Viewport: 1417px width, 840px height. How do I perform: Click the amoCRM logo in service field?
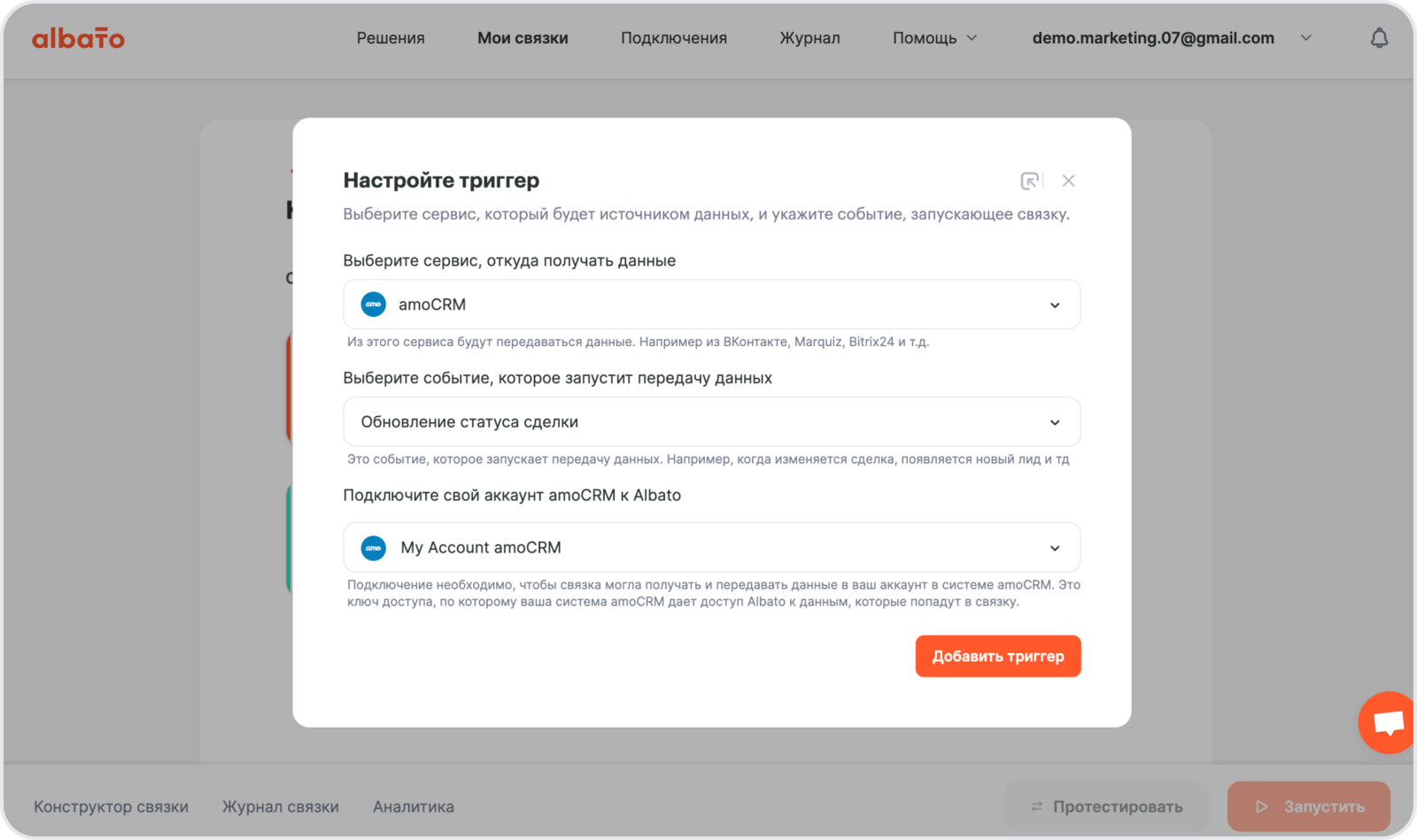[x=374, y=304]
